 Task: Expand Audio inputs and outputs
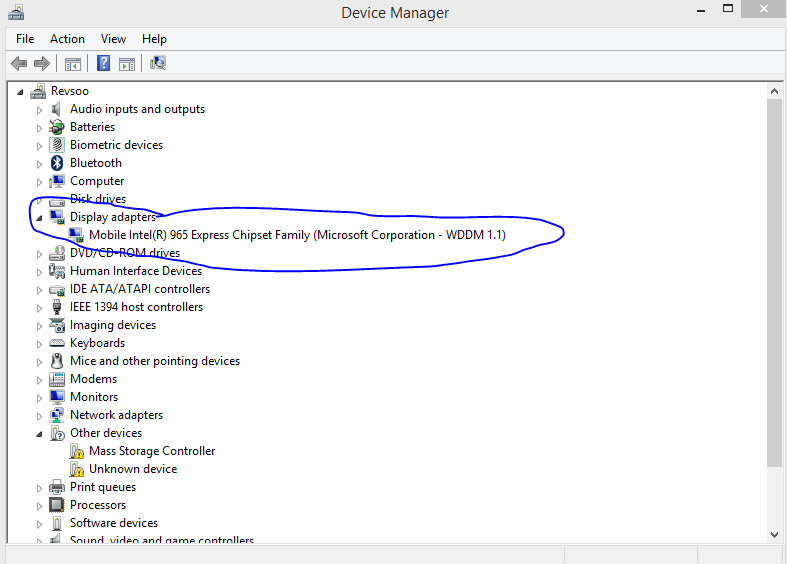click(39, 110)
